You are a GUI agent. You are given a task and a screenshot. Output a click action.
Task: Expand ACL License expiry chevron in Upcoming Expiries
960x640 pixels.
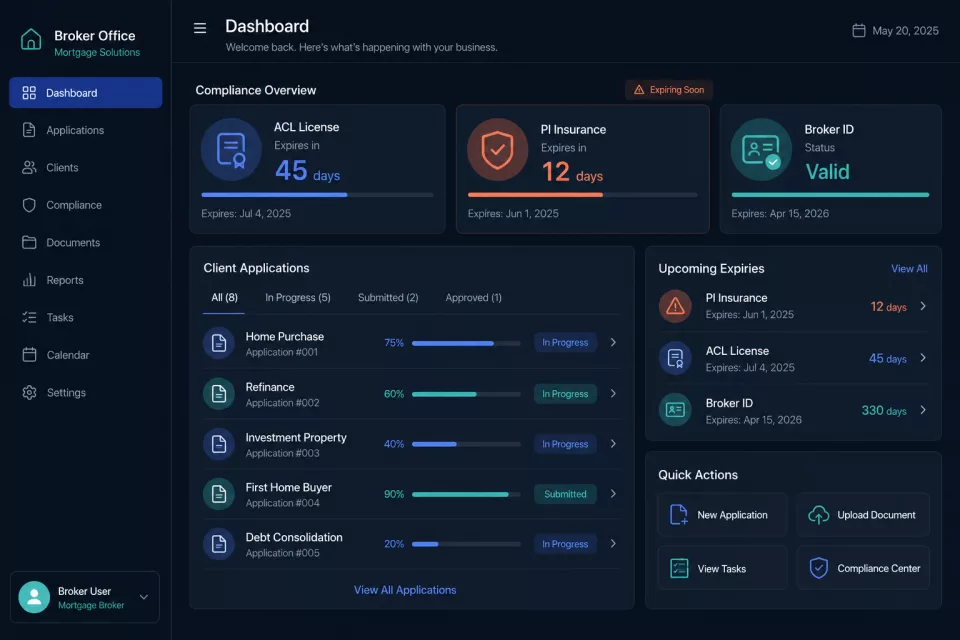pyautogui.click(x=923, y=358)
